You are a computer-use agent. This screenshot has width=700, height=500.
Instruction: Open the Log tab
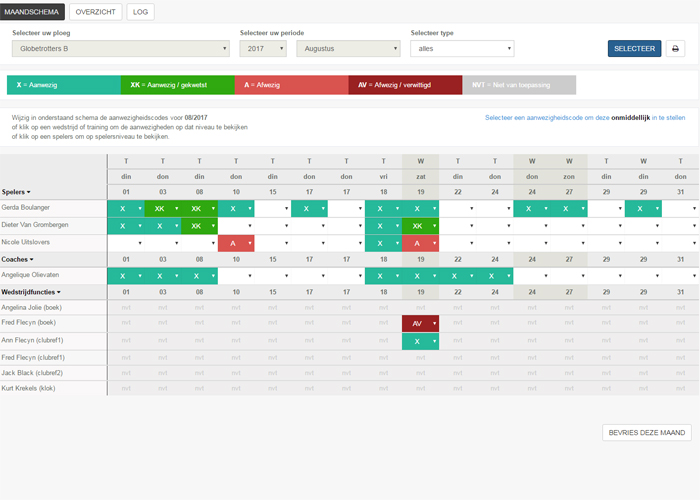(x=140, y=12)
